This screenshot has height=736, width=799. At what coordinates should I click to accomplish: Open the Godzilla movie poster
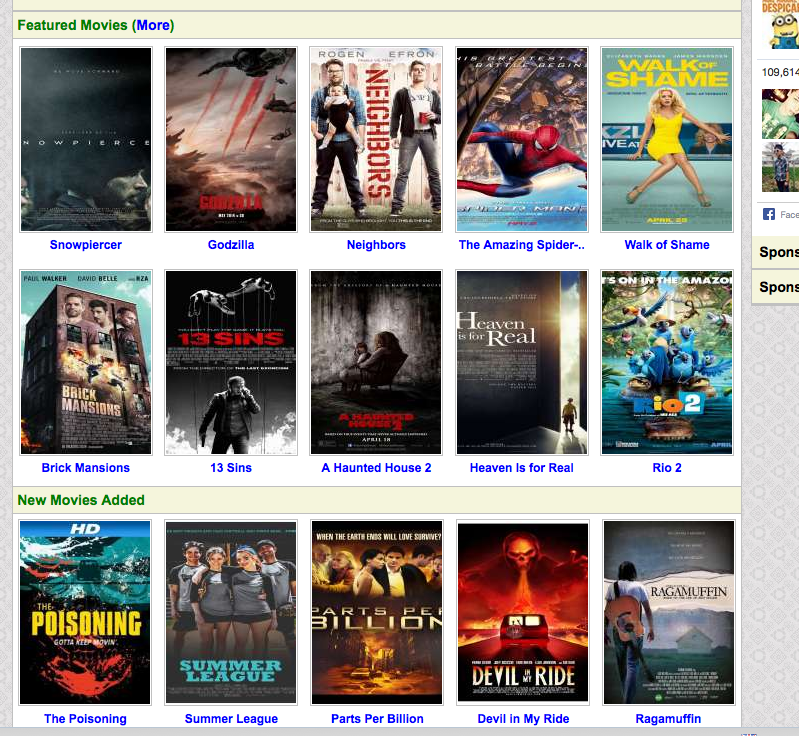[231, 139]
